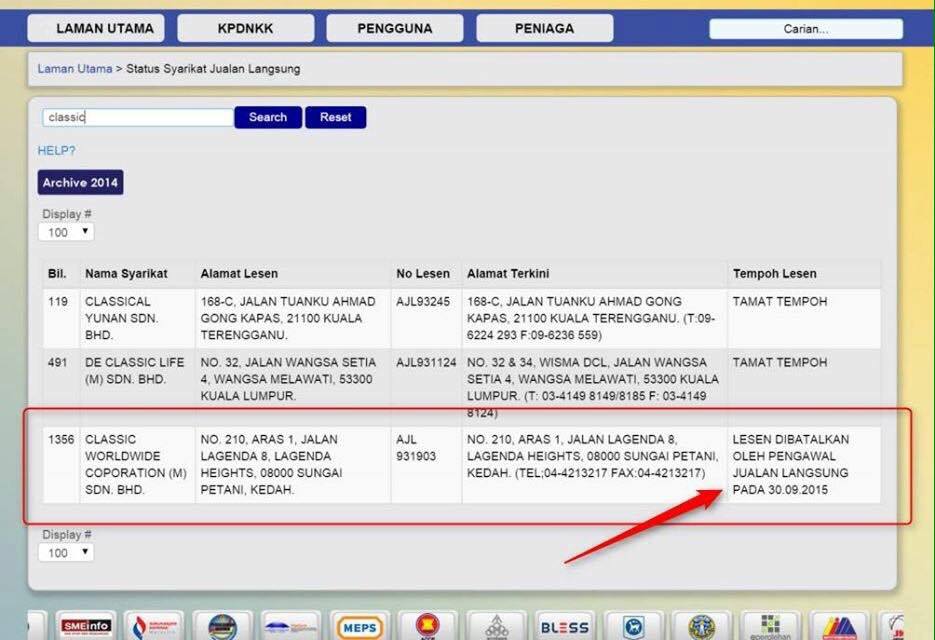Open the ASEAN emblem logo link
This screenshot has height=640, width=935.
pyautogui.click(x=428, y=626)
